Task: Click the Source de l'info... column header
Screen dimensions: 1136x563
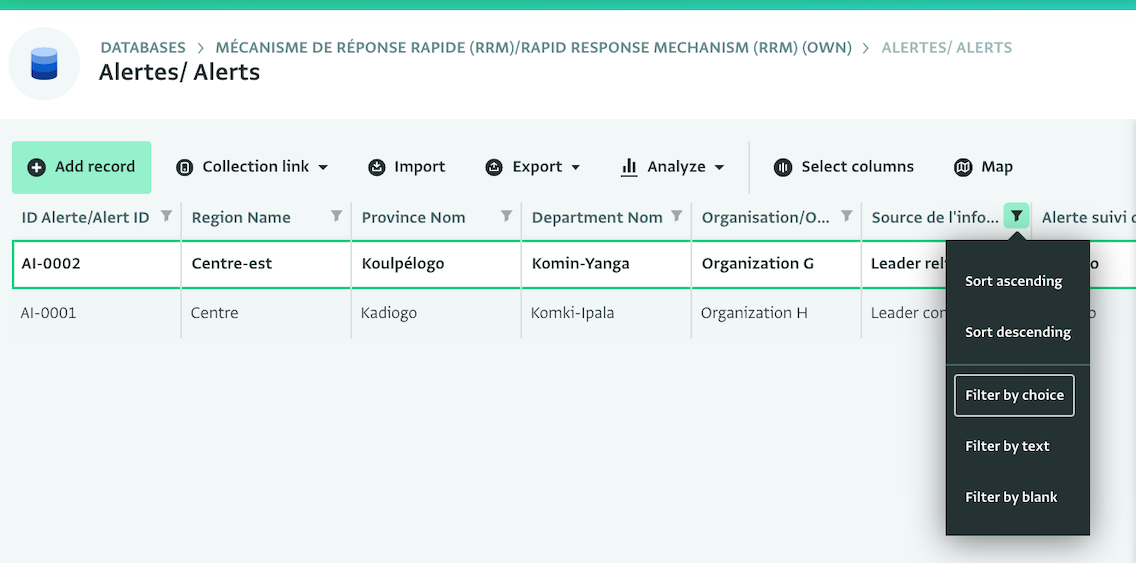Action: 935,217
